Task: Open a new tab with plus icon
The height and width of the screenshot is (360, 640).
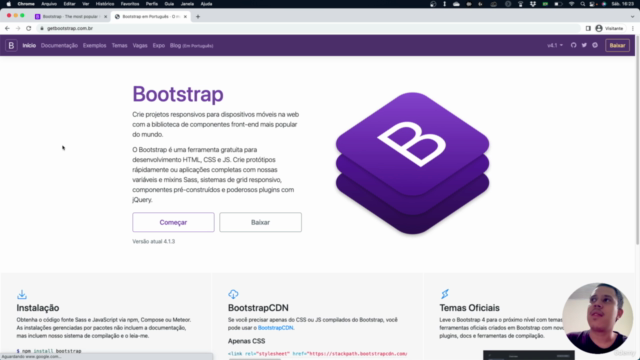Action: [198, 17]
